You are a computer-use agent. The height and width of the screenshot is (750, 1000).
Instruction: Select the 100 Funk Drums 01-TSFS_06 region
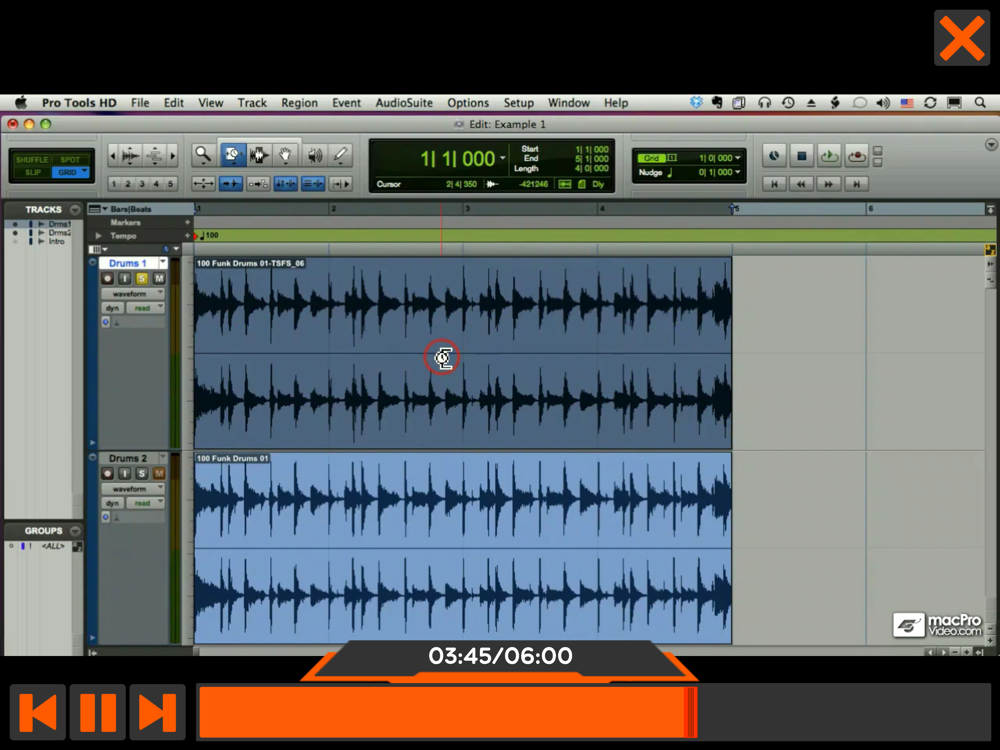coord(463,353)
